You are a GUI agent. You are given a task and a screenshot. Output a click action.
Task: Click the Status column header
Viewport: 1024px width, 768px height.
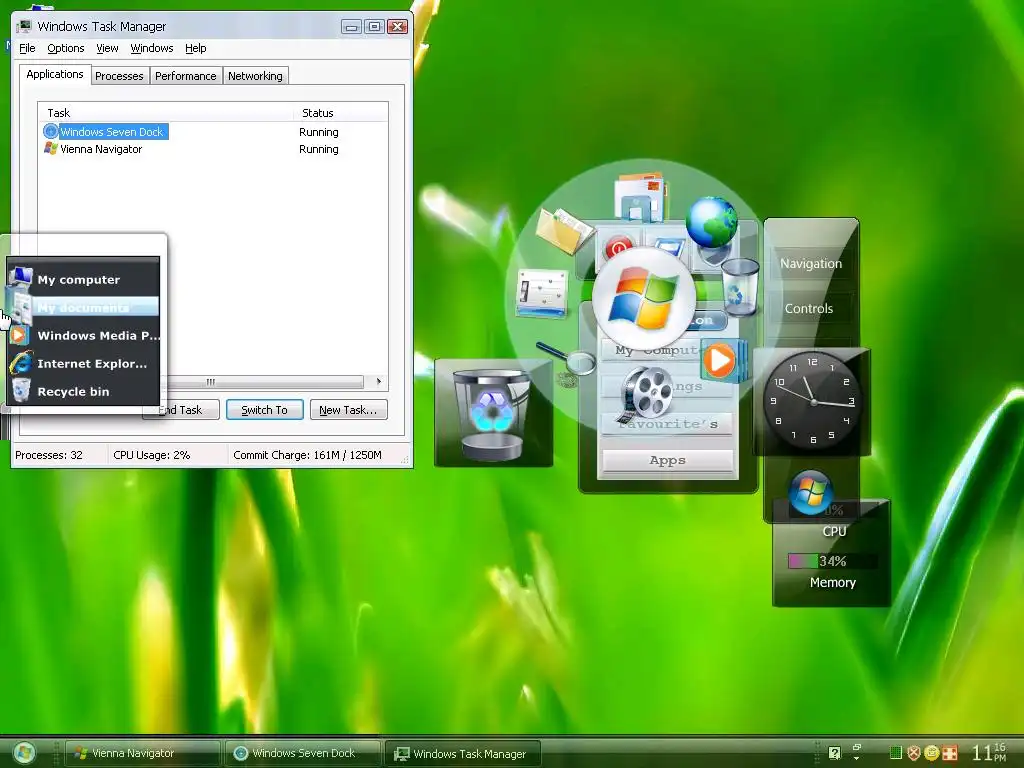click(340, 113)
